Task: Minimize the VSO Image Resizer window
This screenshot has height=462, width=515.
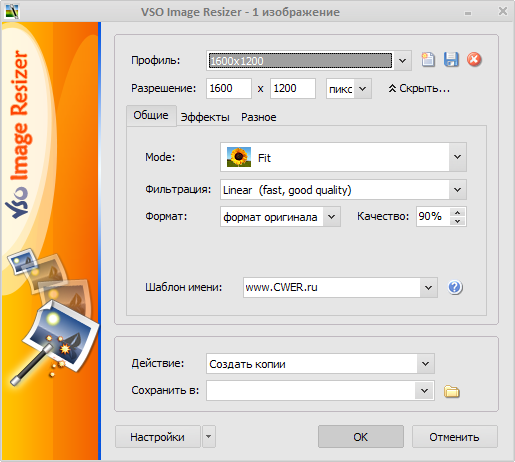Action: 468,13
